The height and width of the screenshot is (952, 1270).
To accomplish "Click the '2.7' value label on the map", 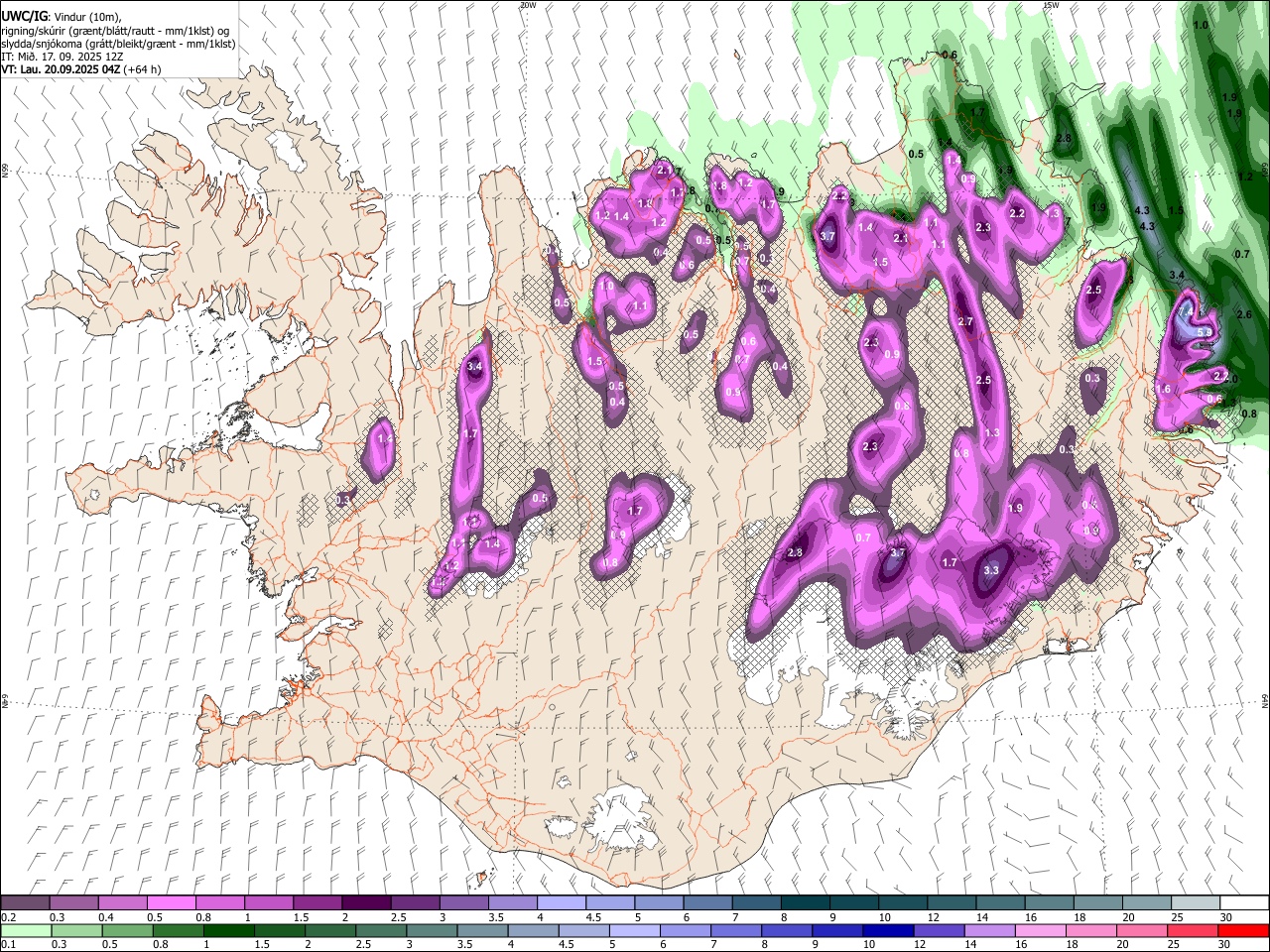I will 965,321.
